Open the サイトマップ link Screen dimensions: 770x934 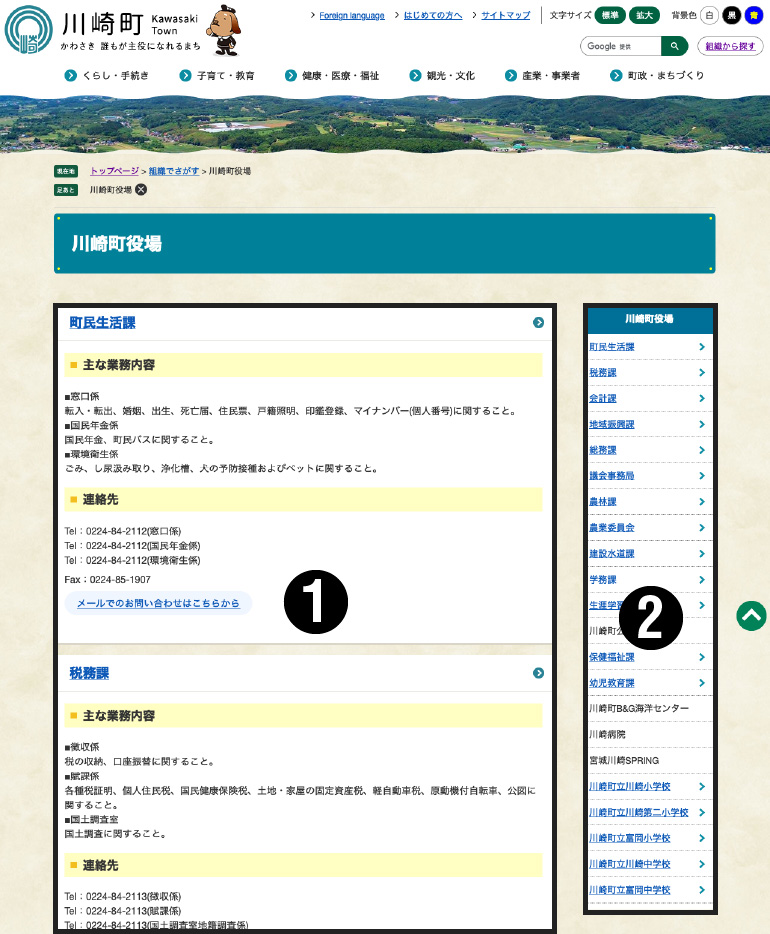tap(506, 15)
